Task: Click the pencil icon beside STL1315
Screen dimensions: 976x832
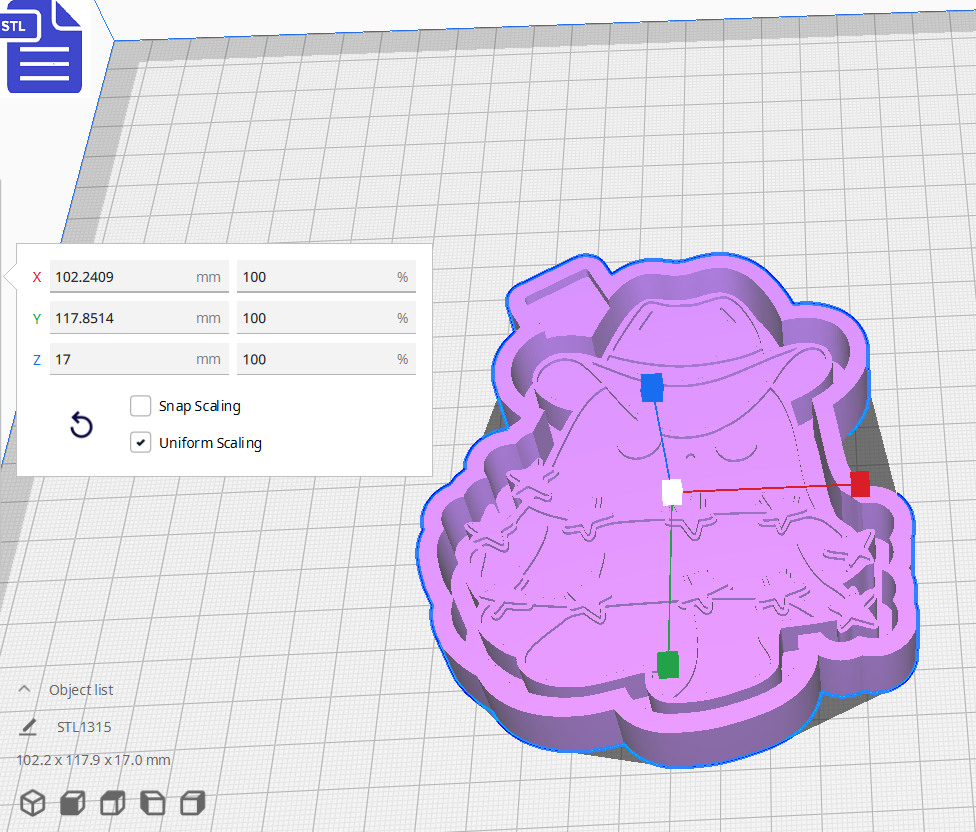Action: coord(27,727)
